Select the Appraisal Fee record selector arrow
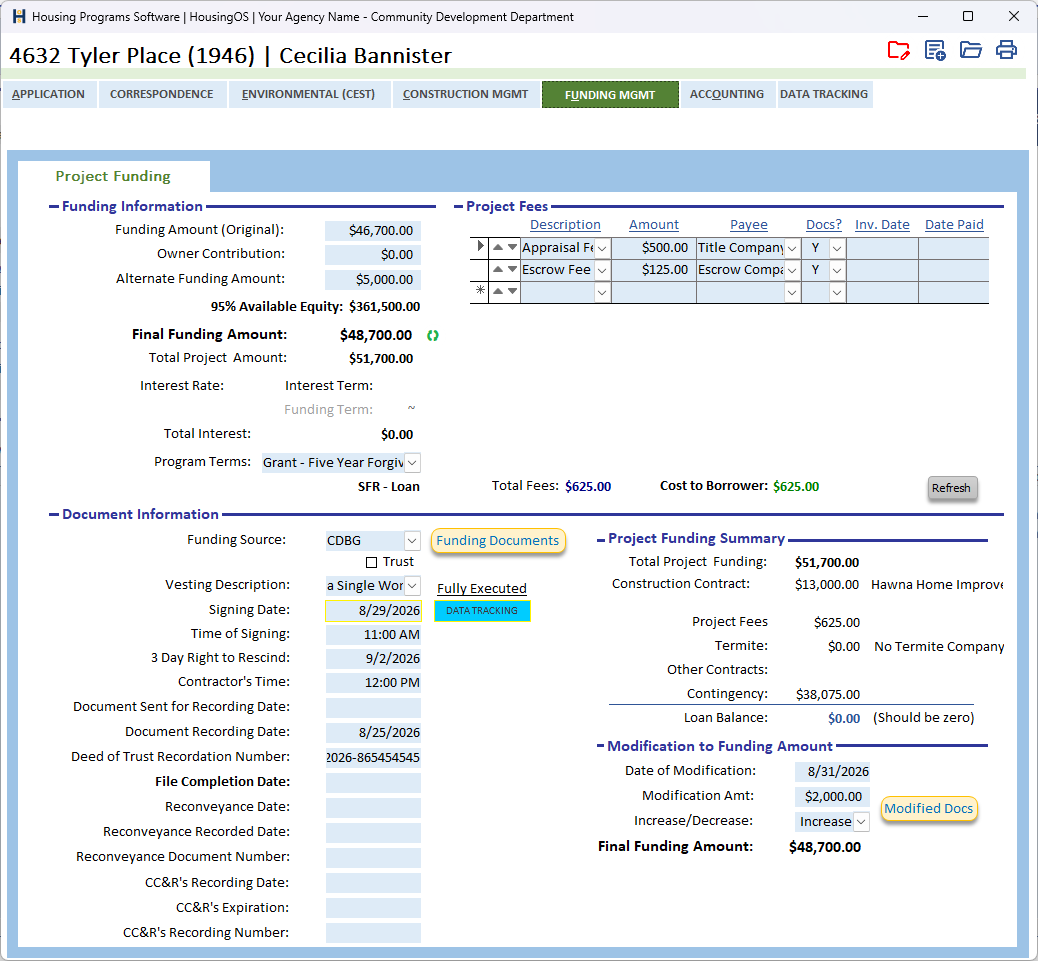The image size is (1038, 961). click(x=480, y=247)
